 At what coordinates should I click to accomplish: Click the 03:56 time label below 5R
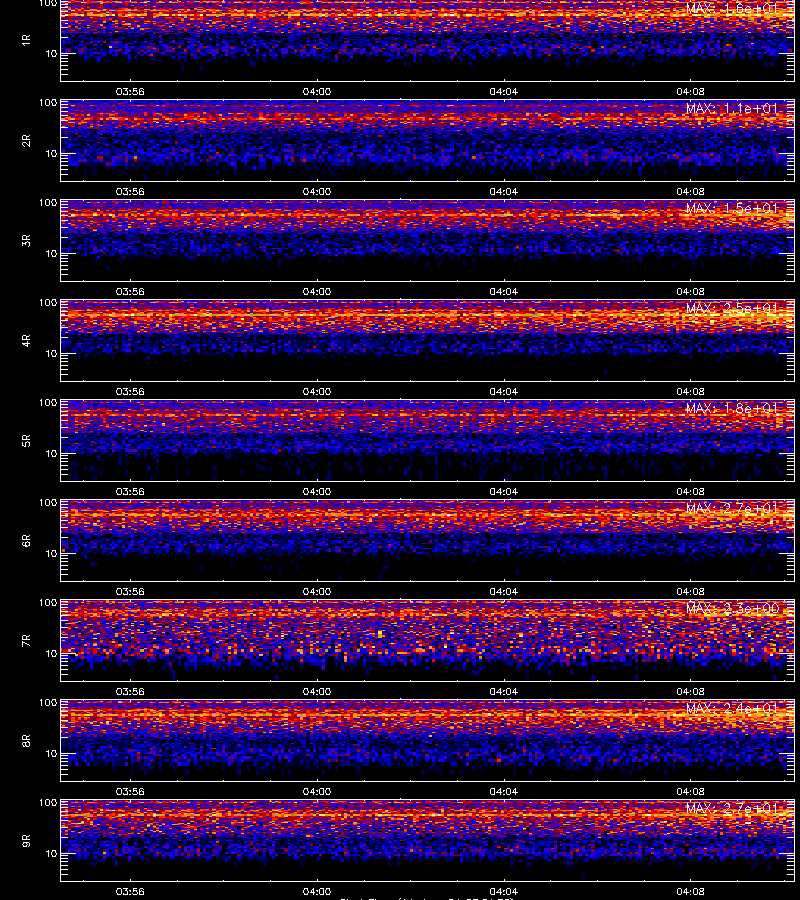[x=130, y=491]
